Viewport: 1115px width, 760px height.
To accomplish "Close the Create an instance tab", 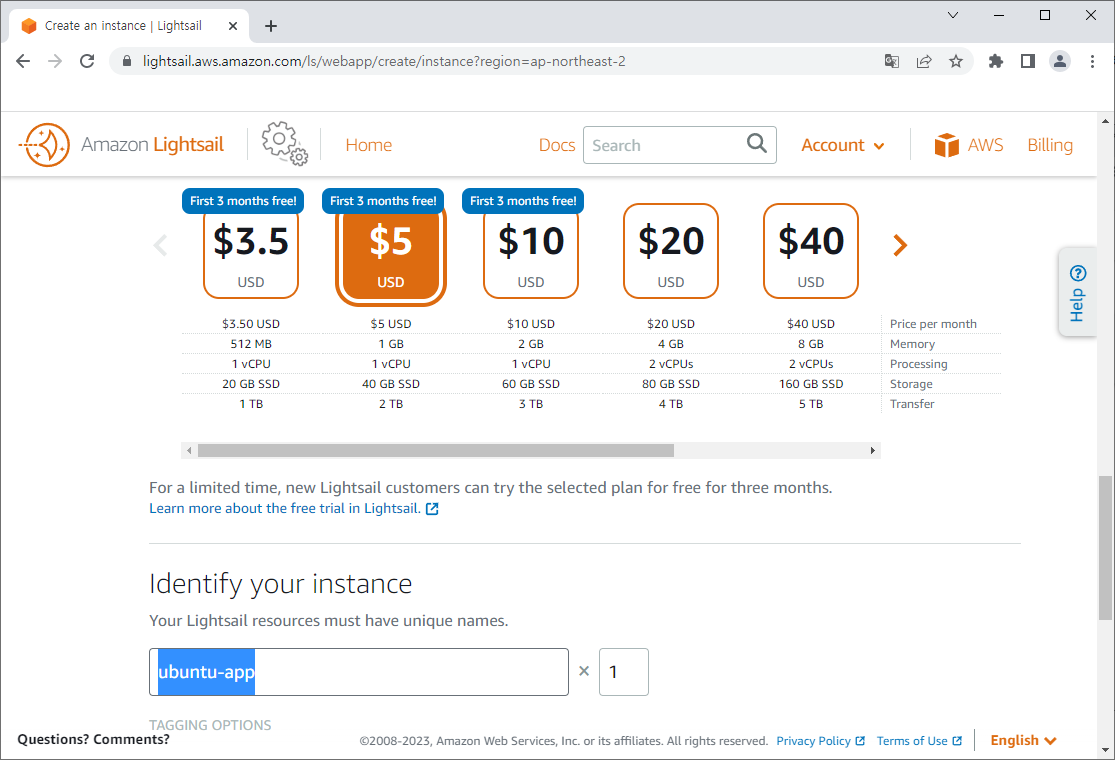I will pyautogui.click(x=233, y=26).
